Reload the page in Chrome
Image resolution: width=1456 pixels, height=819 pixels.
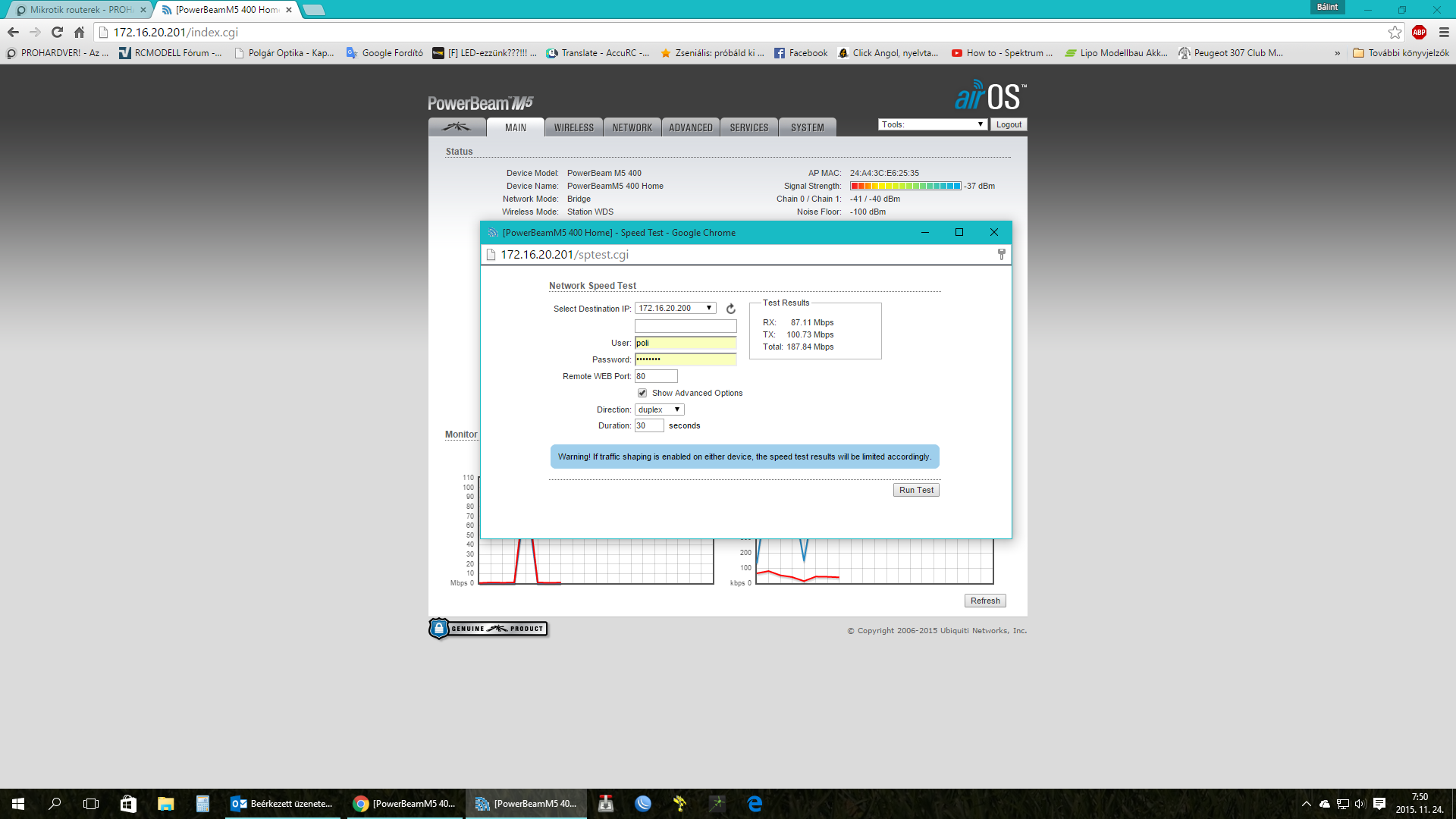tap(57, 32)
